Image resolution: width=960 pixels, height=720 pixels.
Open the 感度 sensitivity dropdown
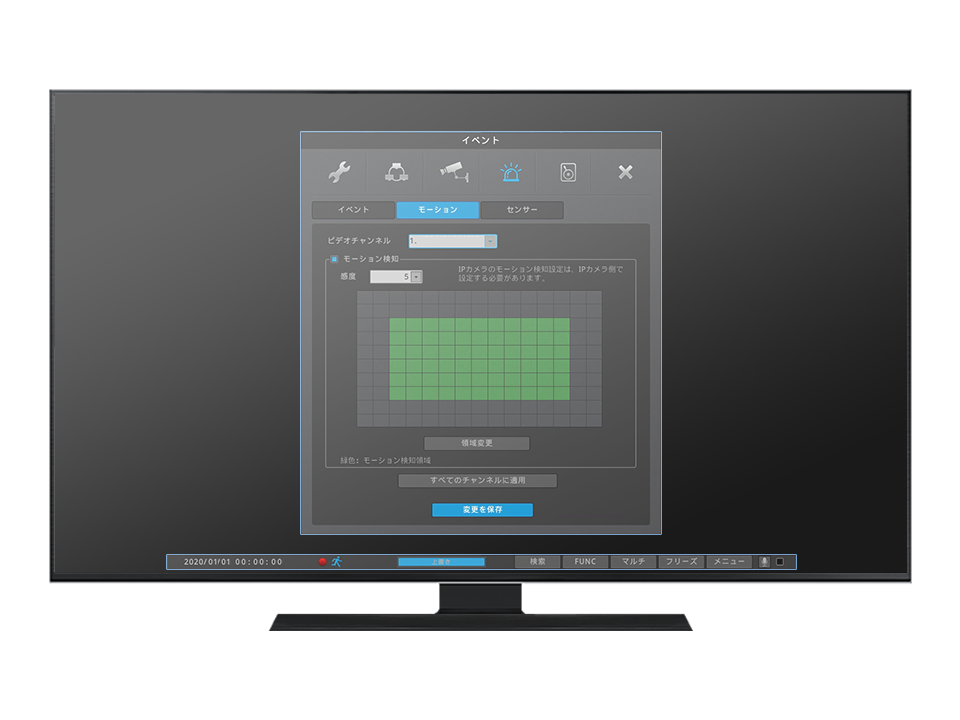click(x=396, y=277)
